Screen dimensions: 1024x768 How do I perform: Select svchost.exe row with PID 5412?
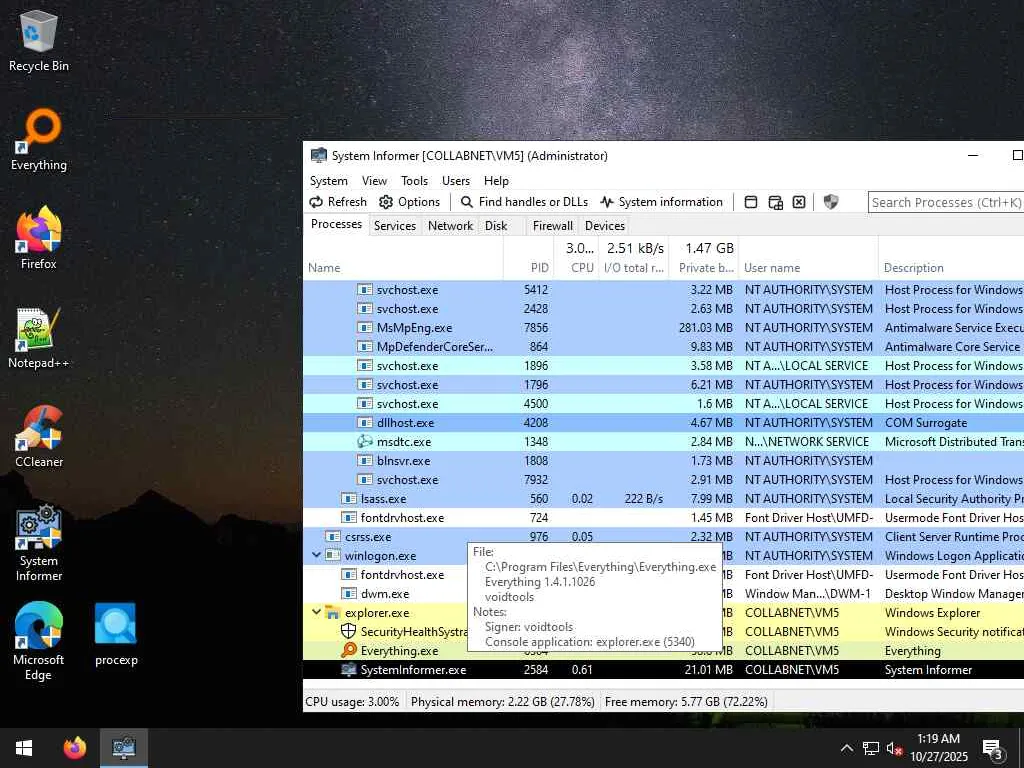pos(664,289)
